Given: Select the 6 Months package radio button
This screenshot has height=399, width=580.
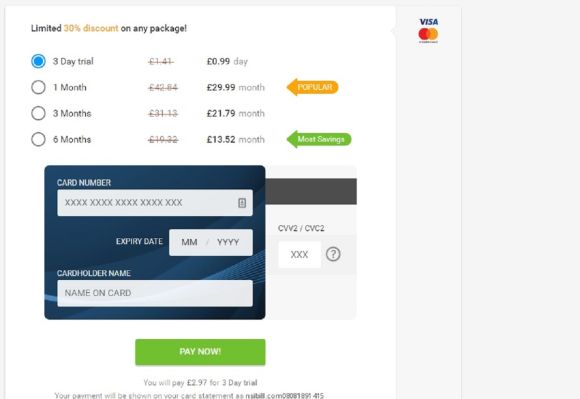Looking at the screenshot, I should (38, 139).
